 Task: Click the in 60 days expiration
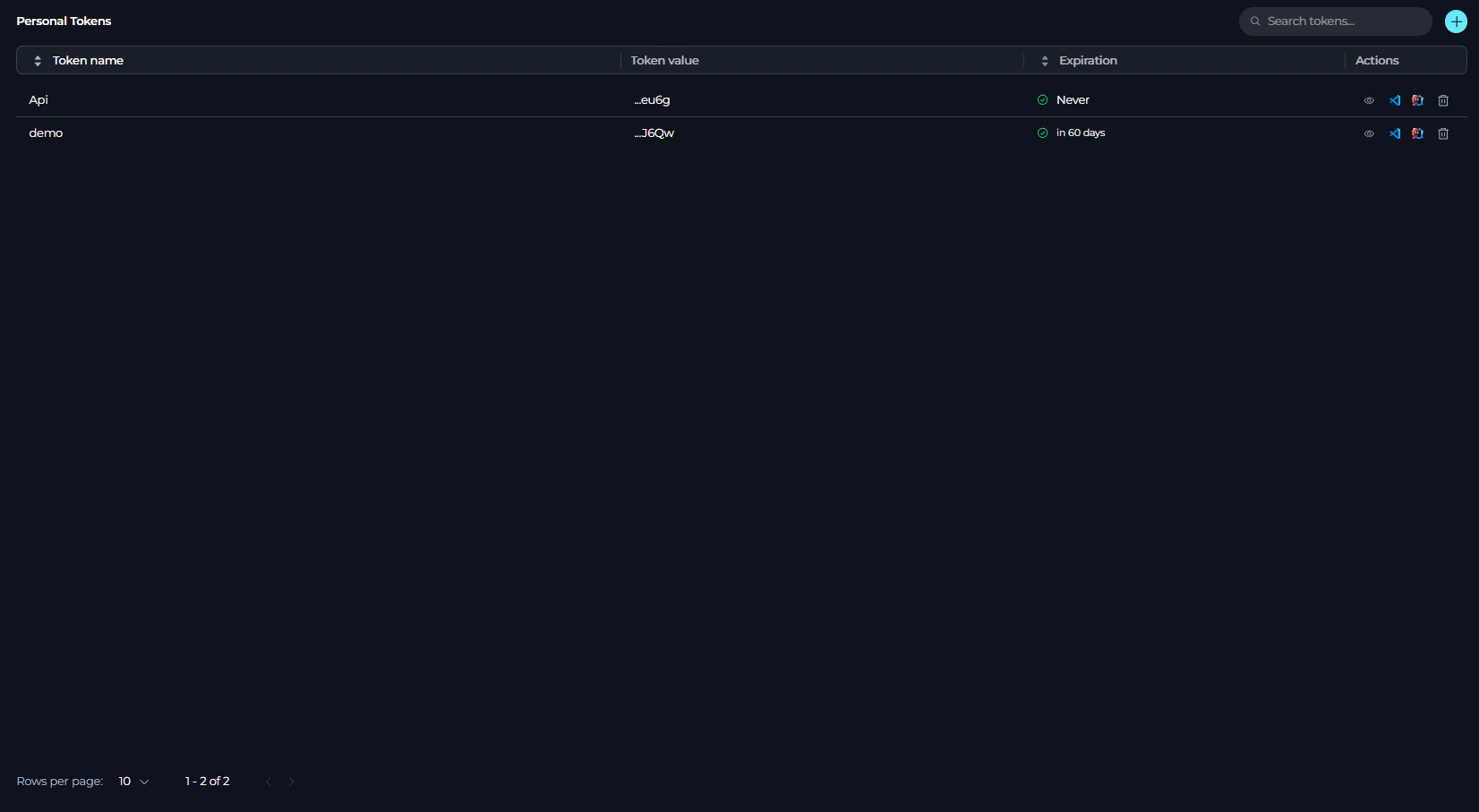[1081, 132]
